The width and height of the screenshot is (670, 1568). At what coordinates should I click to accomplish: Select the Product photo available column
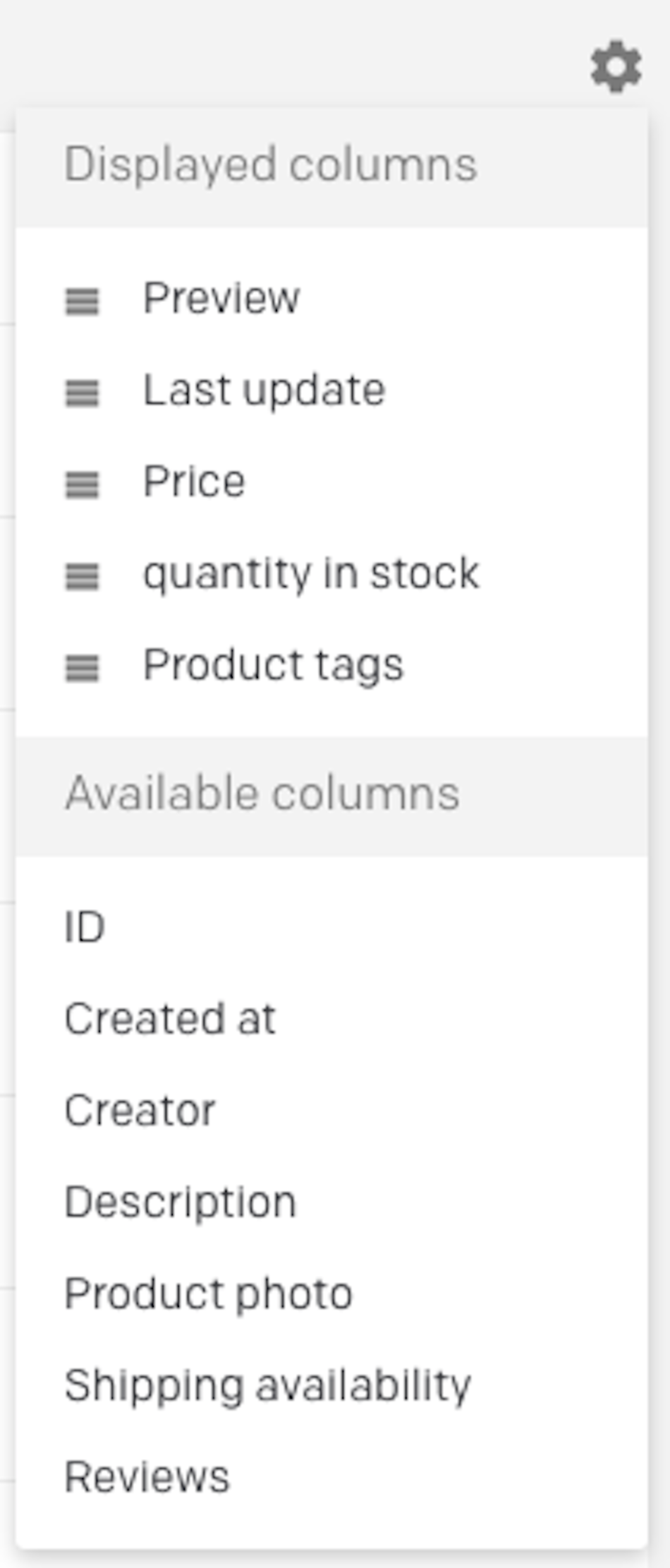(207, 1291)
